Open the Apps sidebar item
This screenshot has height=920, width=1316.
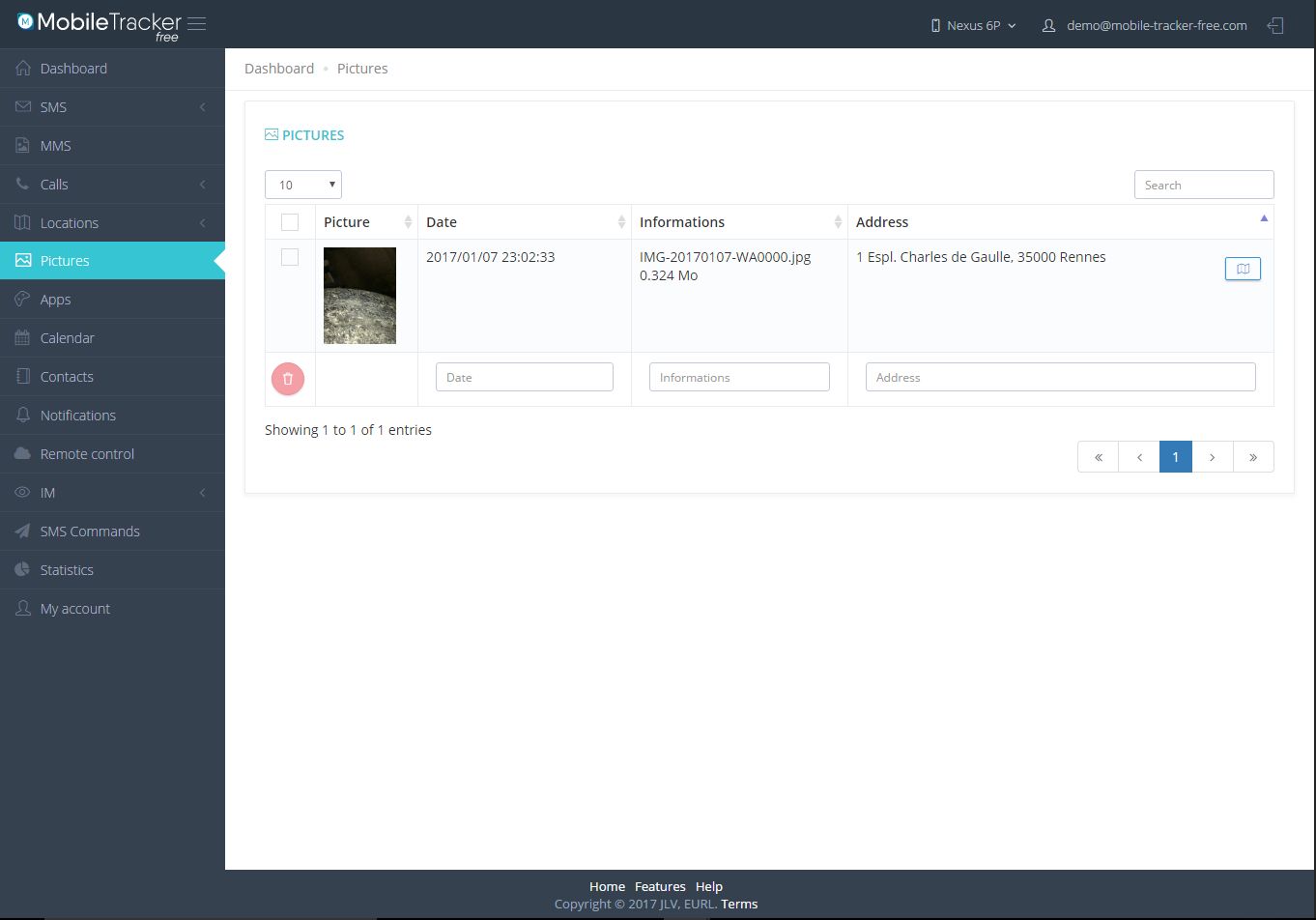click(x=112, y=300)
